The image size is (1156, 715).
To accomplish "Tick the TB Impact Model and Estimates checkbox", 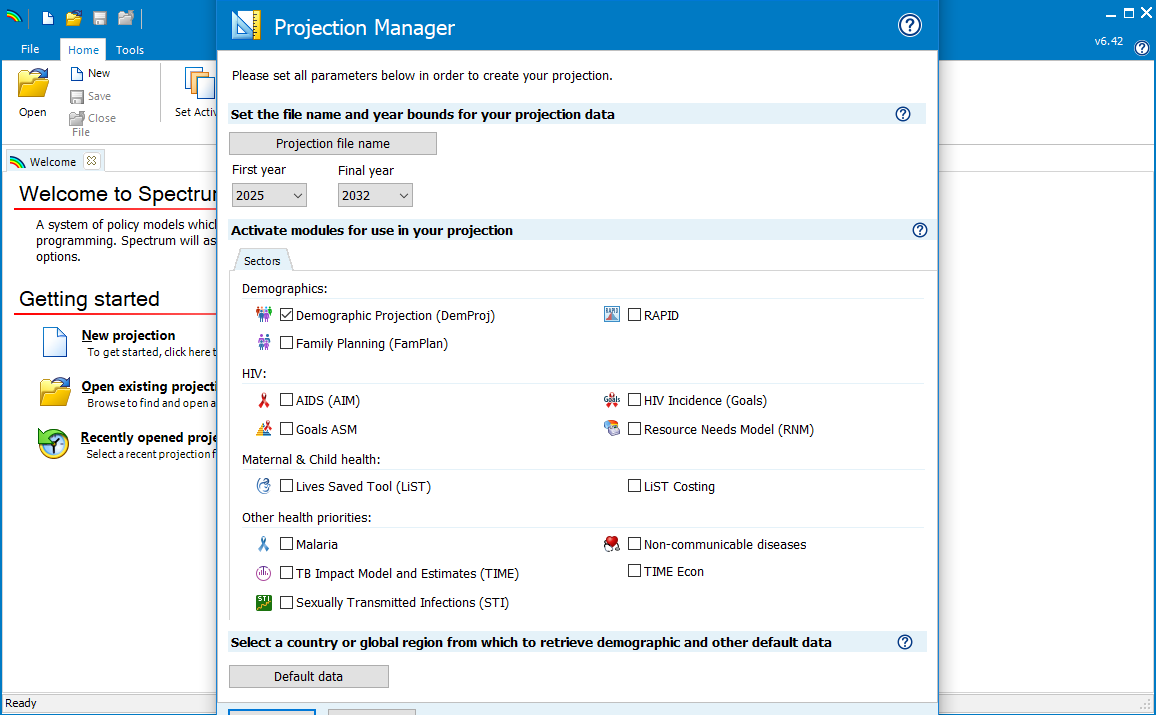I will click(x=286, y=573).
